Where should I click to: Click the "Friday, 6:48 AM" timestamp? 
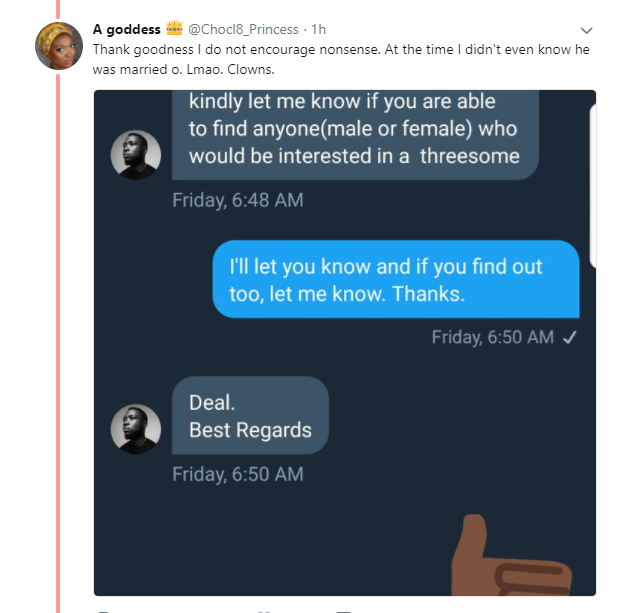coord(237,200)
